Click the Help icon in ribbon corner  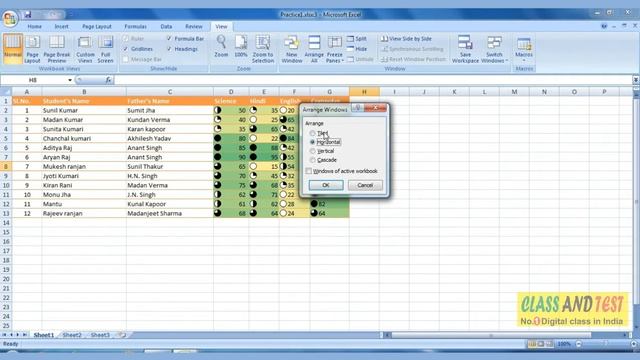pos(604,26)
